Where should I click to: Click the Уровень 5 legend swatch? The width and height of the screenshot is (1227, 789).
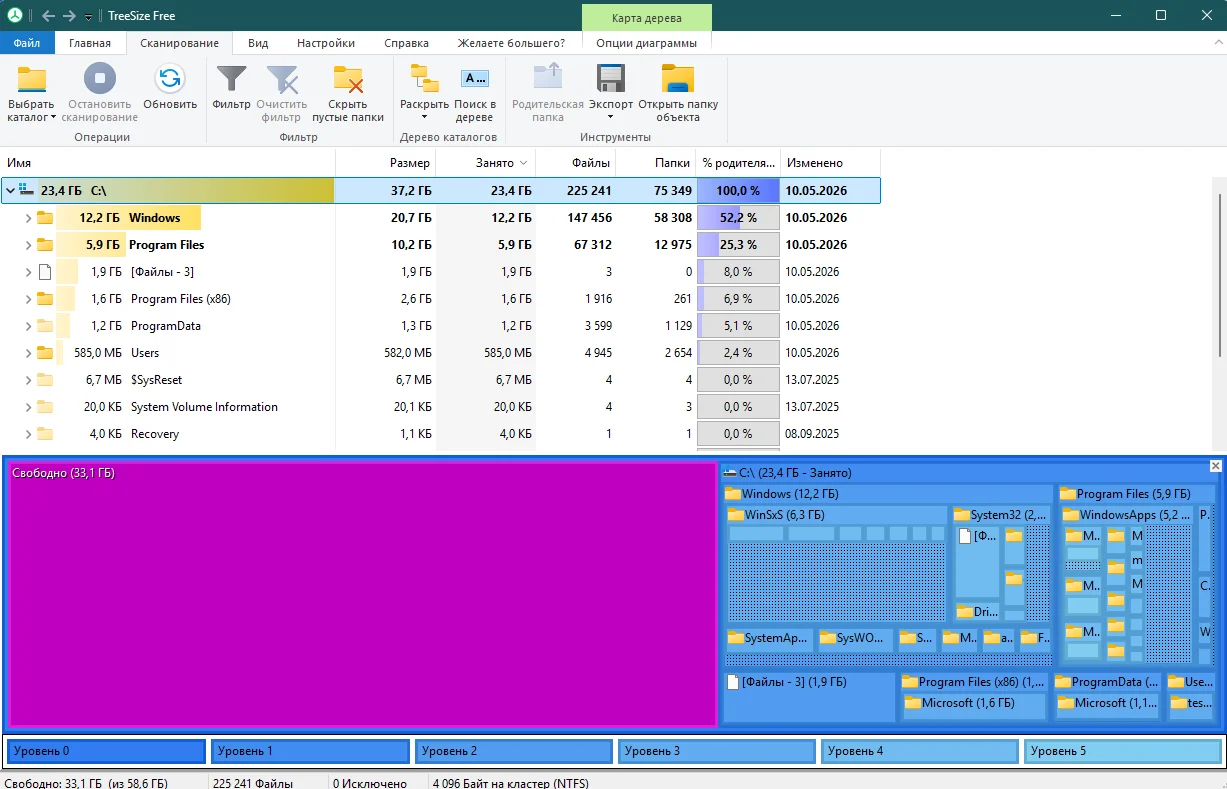click(x=1123, y=751)
